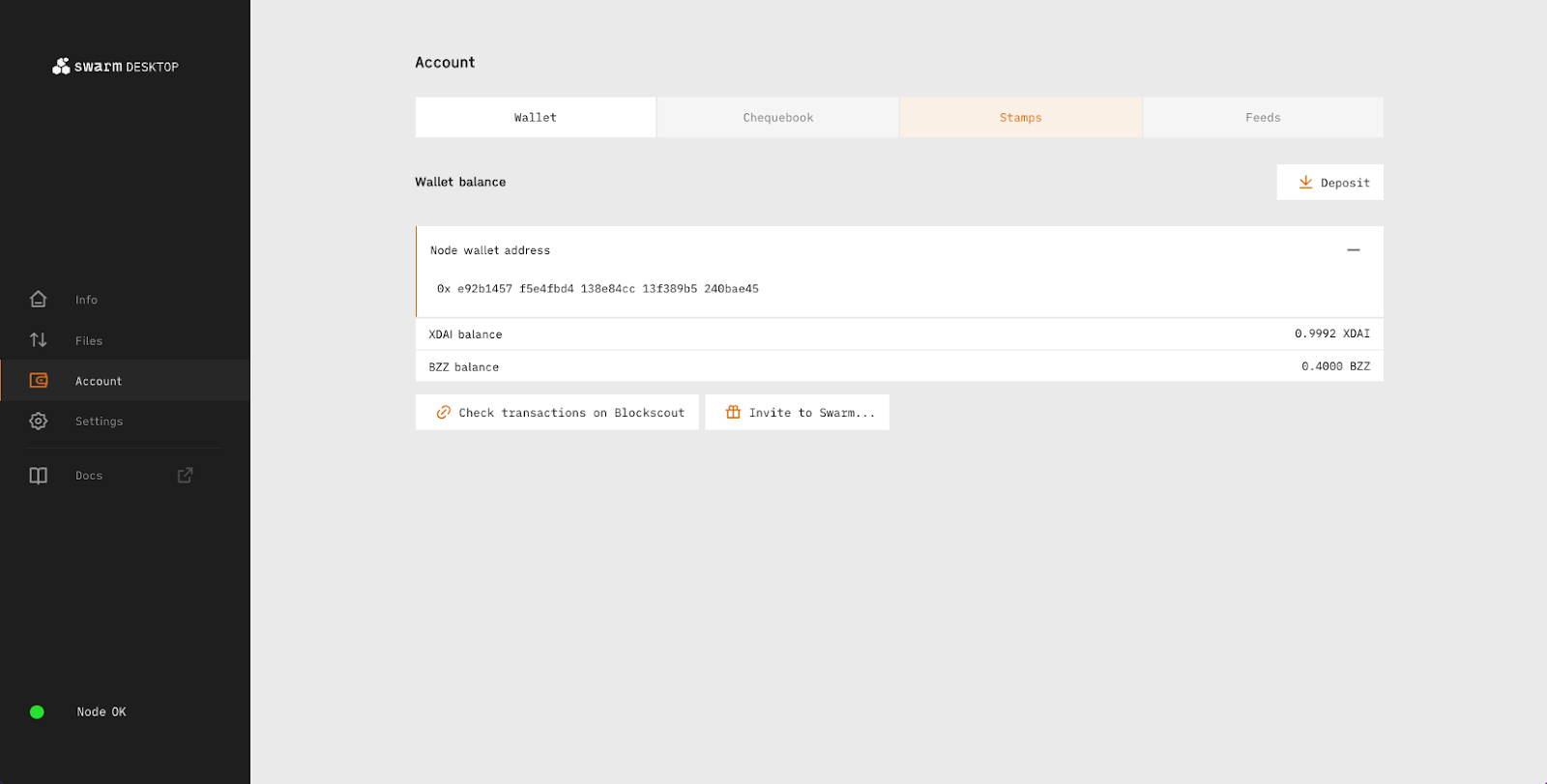Click the Docs book icon
This screenshot has width=1547, height=784.
pyautogui.click(x=39, y=476)
